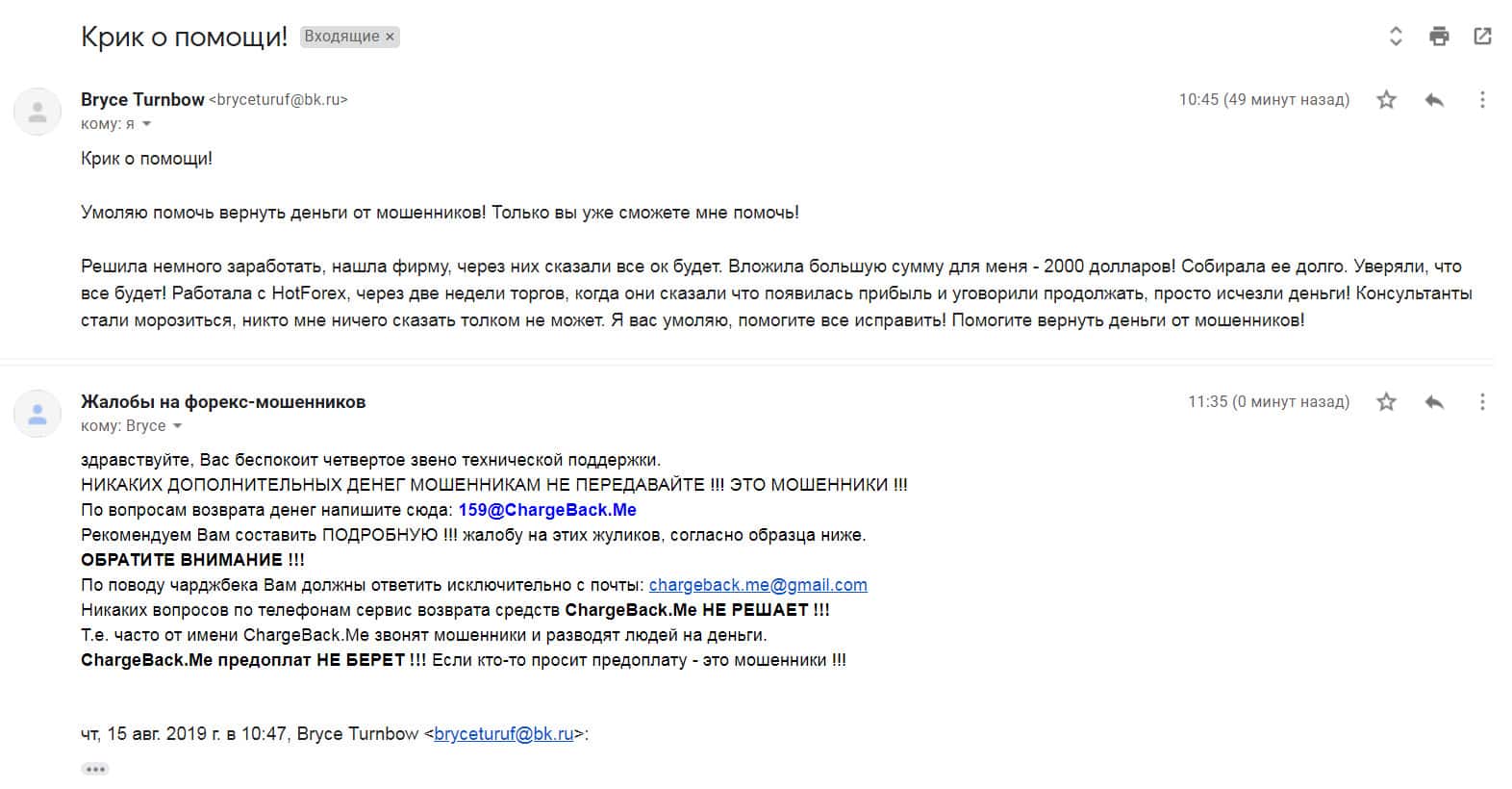1512x789 pixels.
Task: Star the message from Bryce Turnbow
Action: (x=1386, y=99)
